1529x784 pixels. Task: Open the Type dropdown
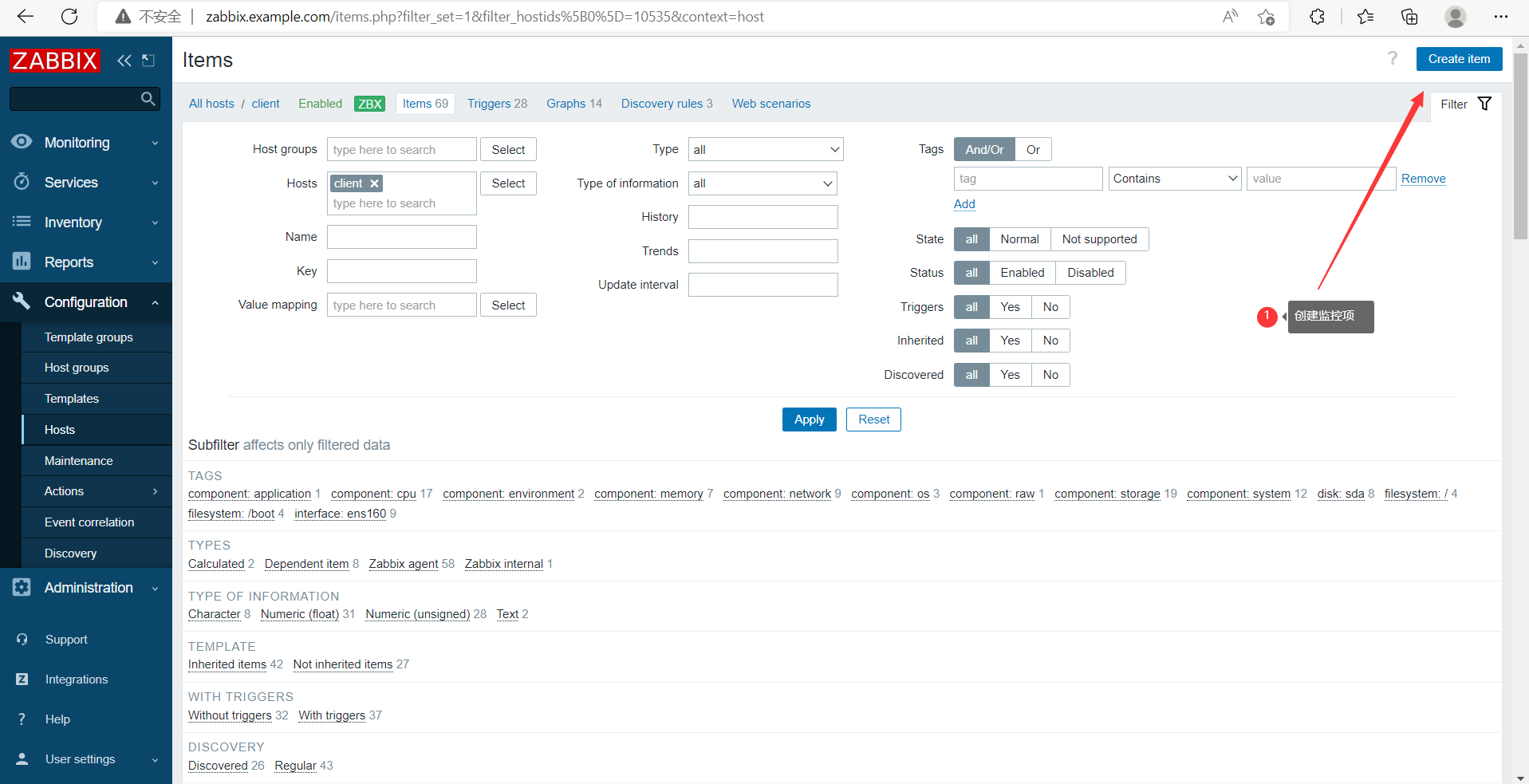766,150
